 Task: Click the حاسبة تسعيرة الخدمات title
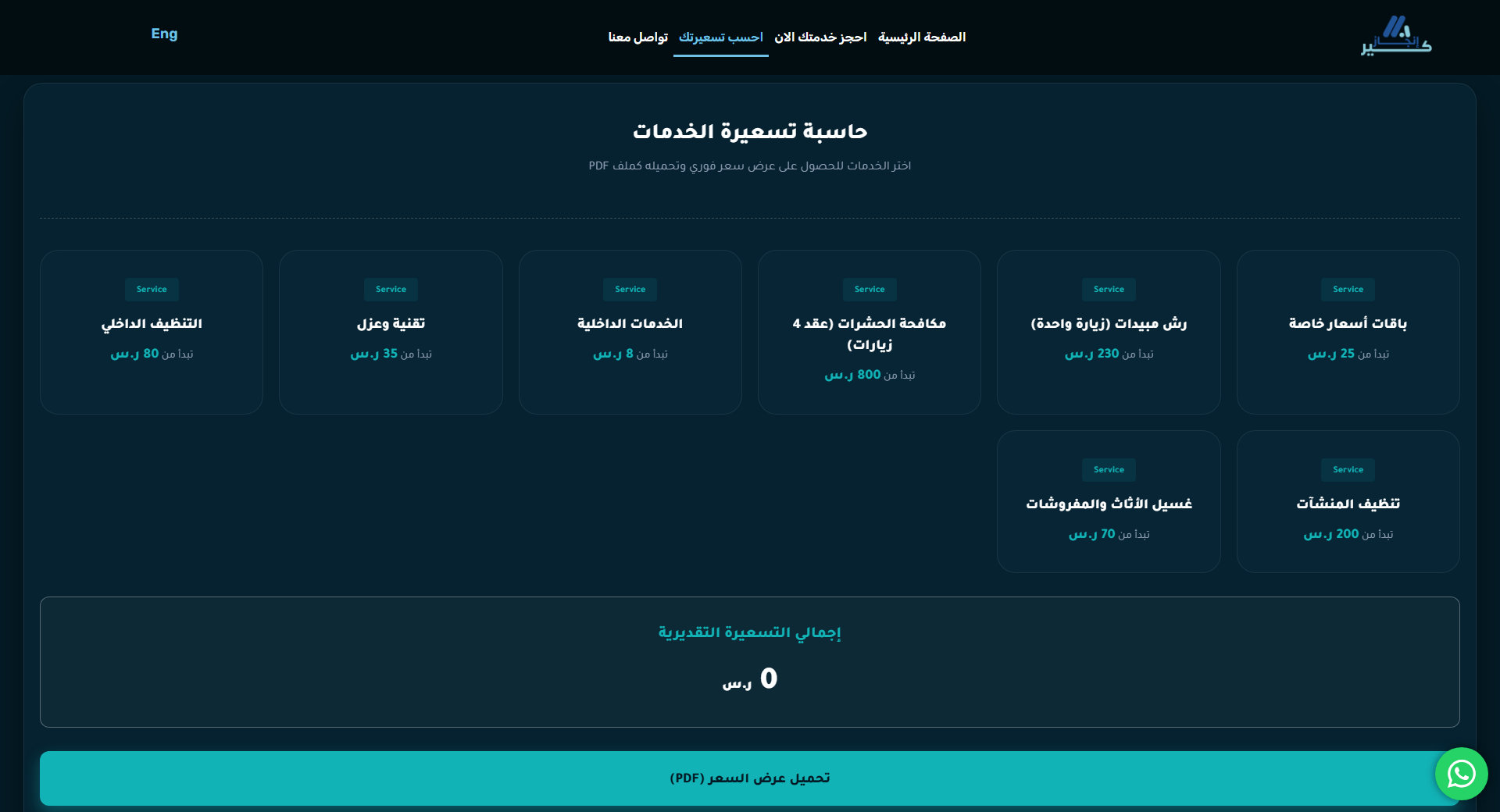(x=749, y=131)
